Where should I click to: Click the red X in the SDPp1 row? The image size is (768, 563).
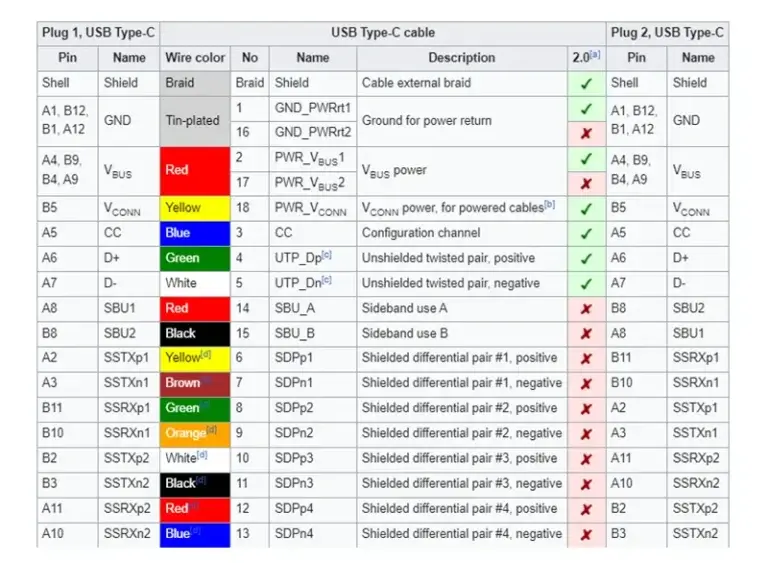coord(586,358)
